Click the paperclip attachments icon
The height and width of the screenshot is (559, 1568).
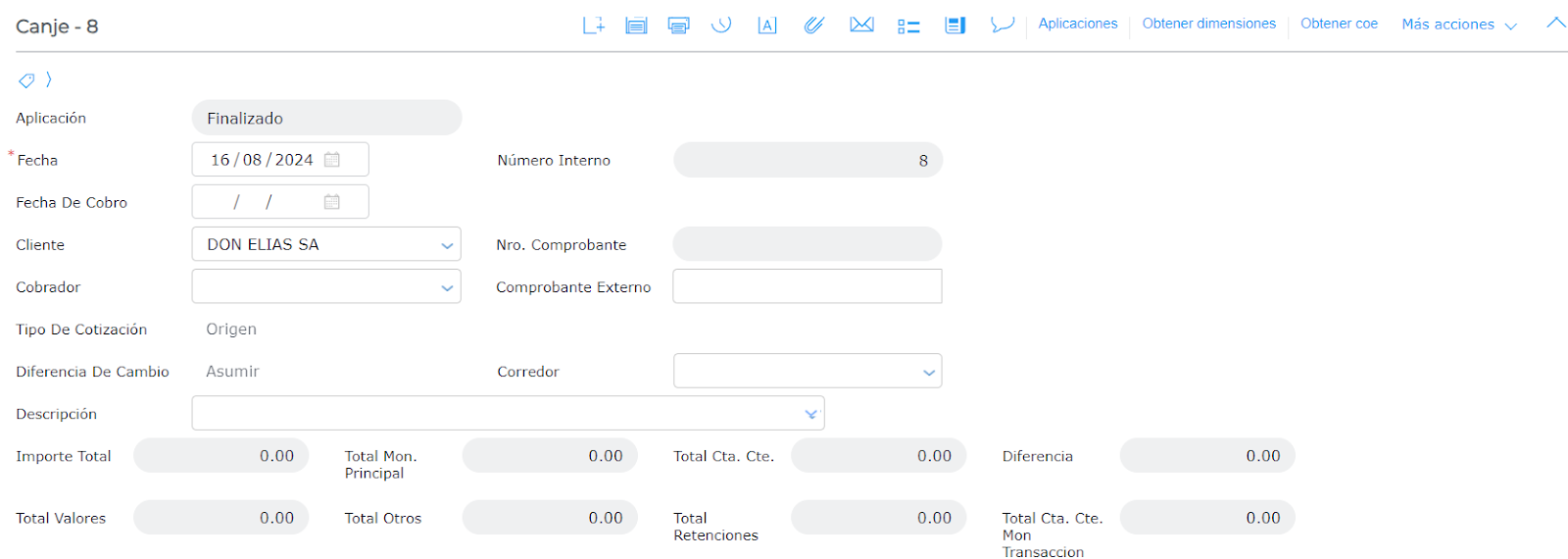coord(813,25)
